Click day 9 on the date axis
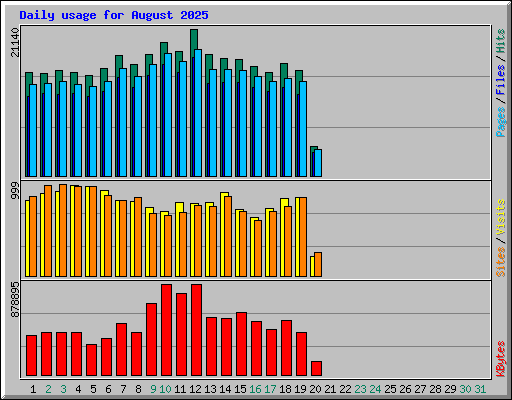The image size is (512, 400). [x=153, y=389]
